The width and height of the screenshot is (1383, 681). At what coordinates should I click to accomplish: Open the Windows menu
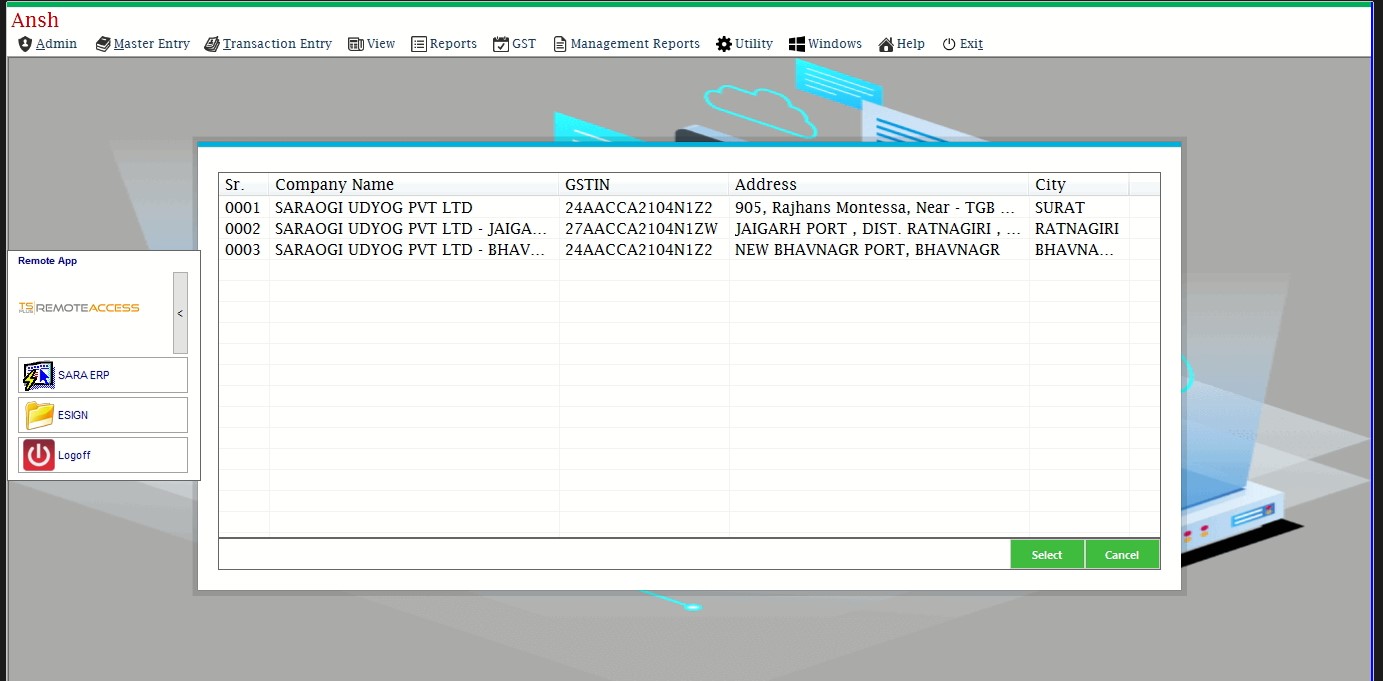point(825,44)
